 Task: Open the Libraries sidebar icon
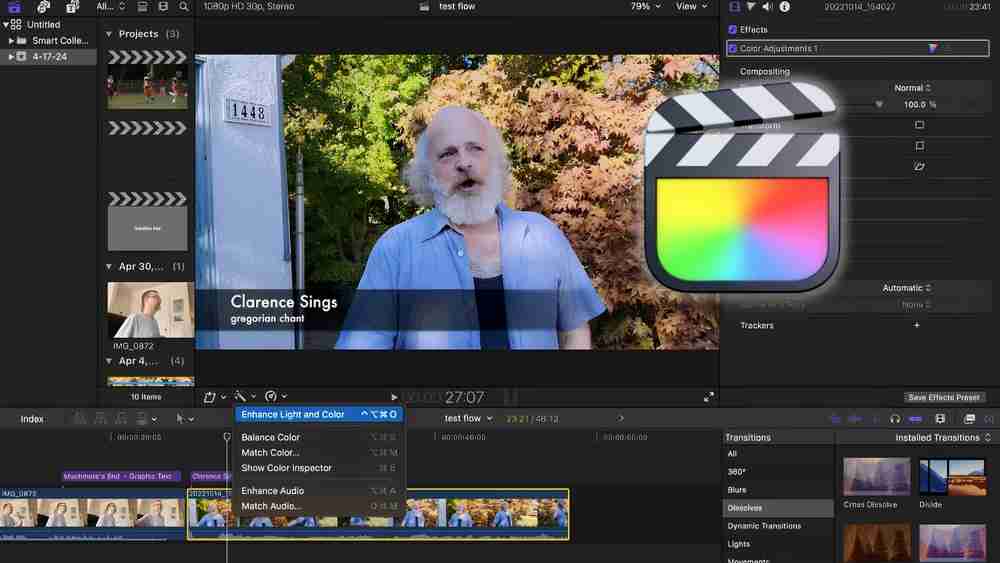(x=14, y=7)
